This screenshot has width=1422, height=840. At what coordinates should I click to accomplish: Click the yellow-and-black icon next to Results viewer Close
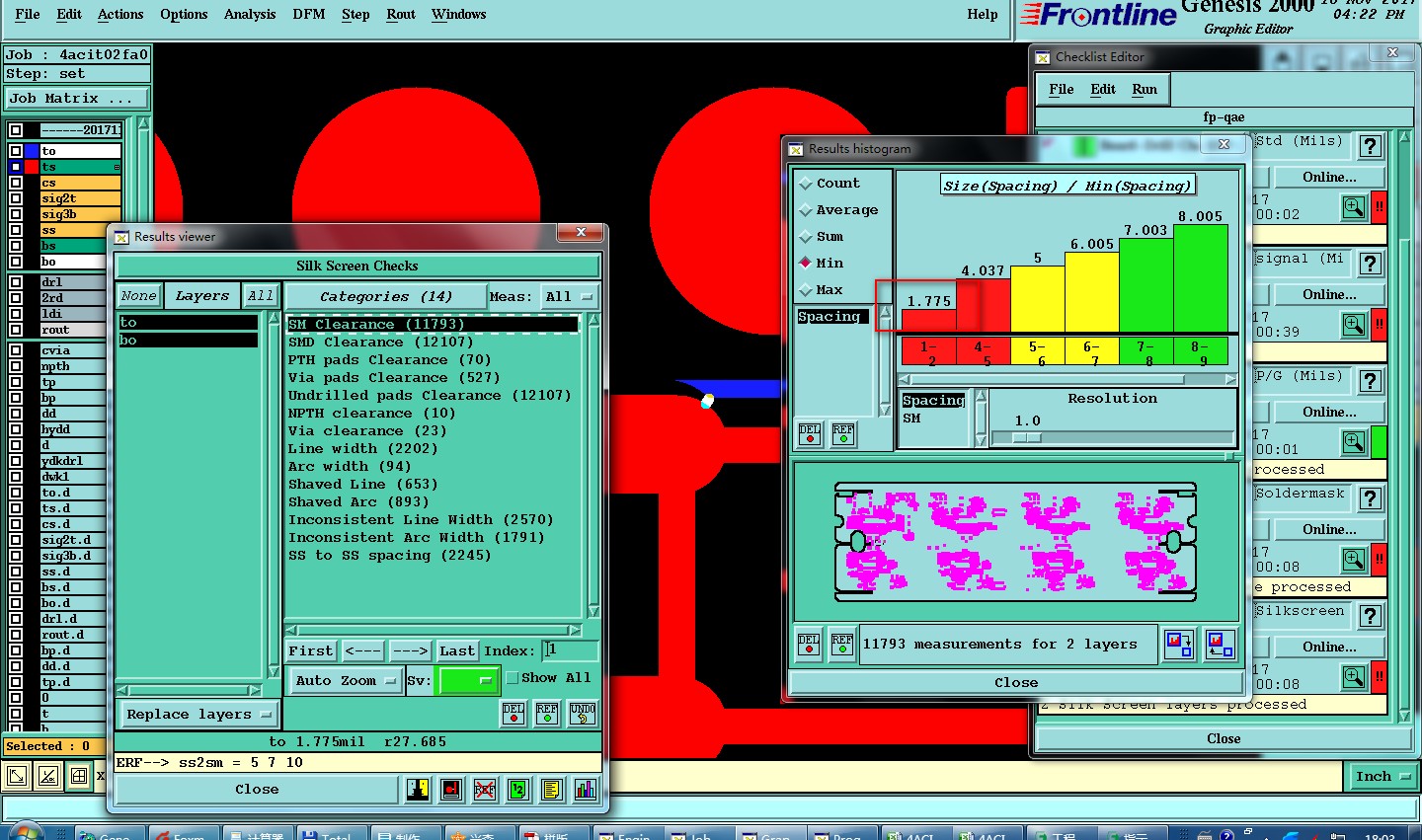(x=418, y=790)
